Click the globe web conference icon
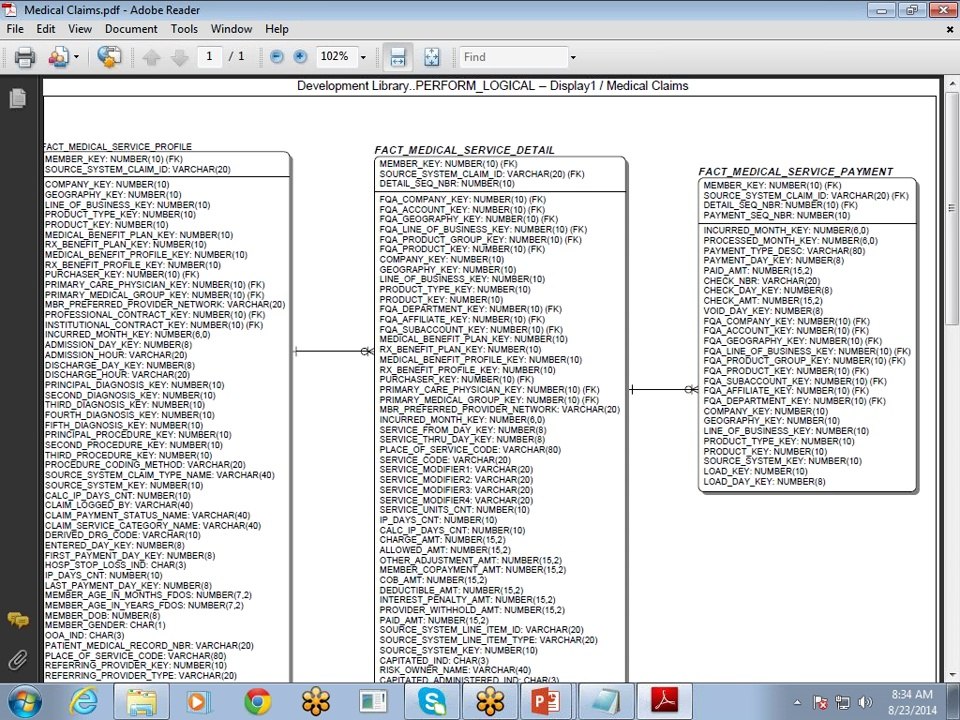The image size is (960, 720). [x=109, y=57]
